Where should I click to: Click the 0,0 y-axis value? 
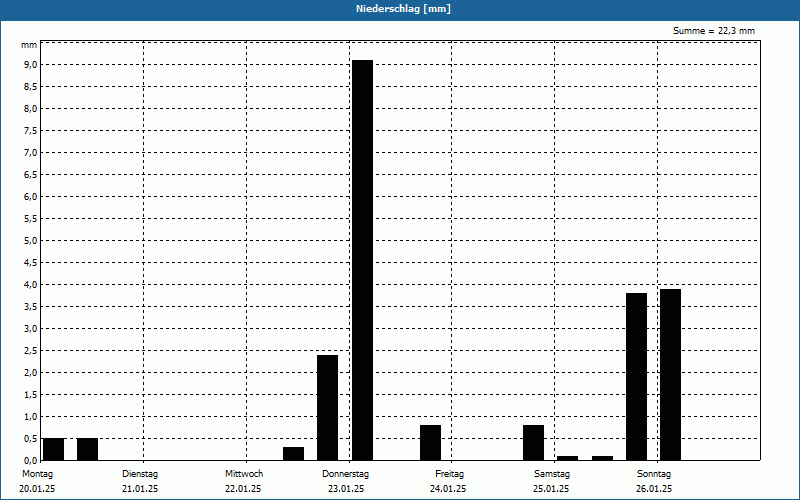click(x=30, y=460)
